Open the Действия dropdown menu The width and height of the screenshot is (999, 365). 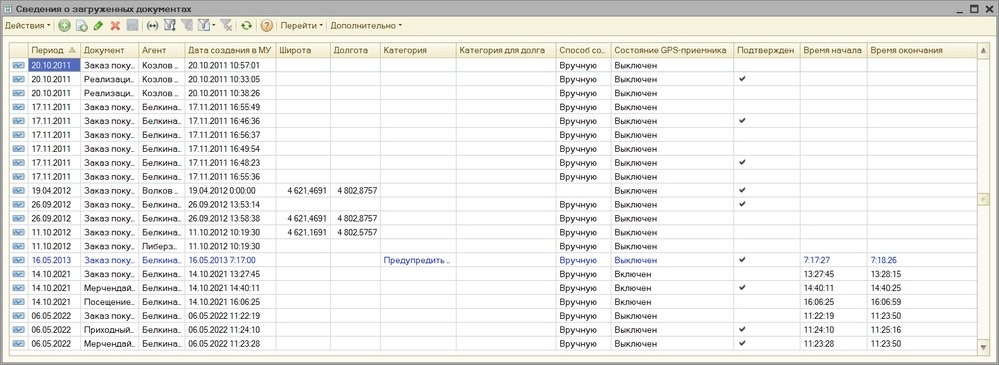(27, 25)
